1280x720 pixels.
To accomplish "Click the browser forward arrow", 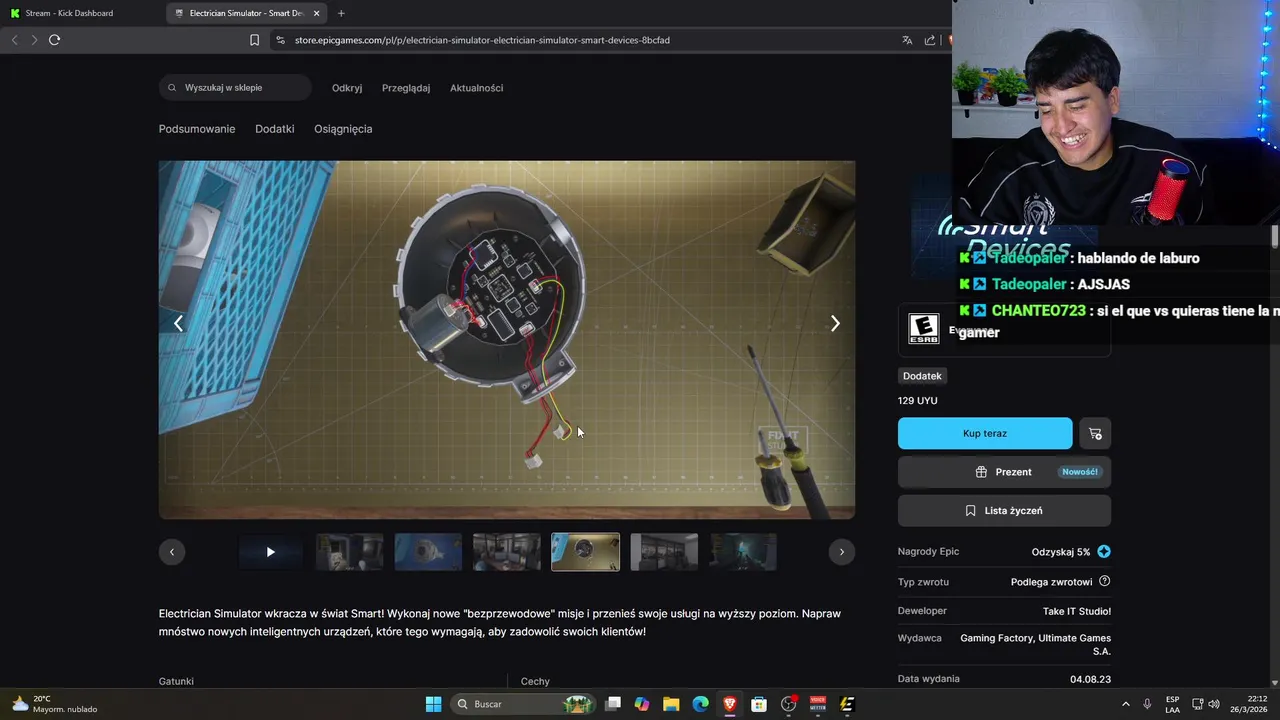I will tap(34, 40).
